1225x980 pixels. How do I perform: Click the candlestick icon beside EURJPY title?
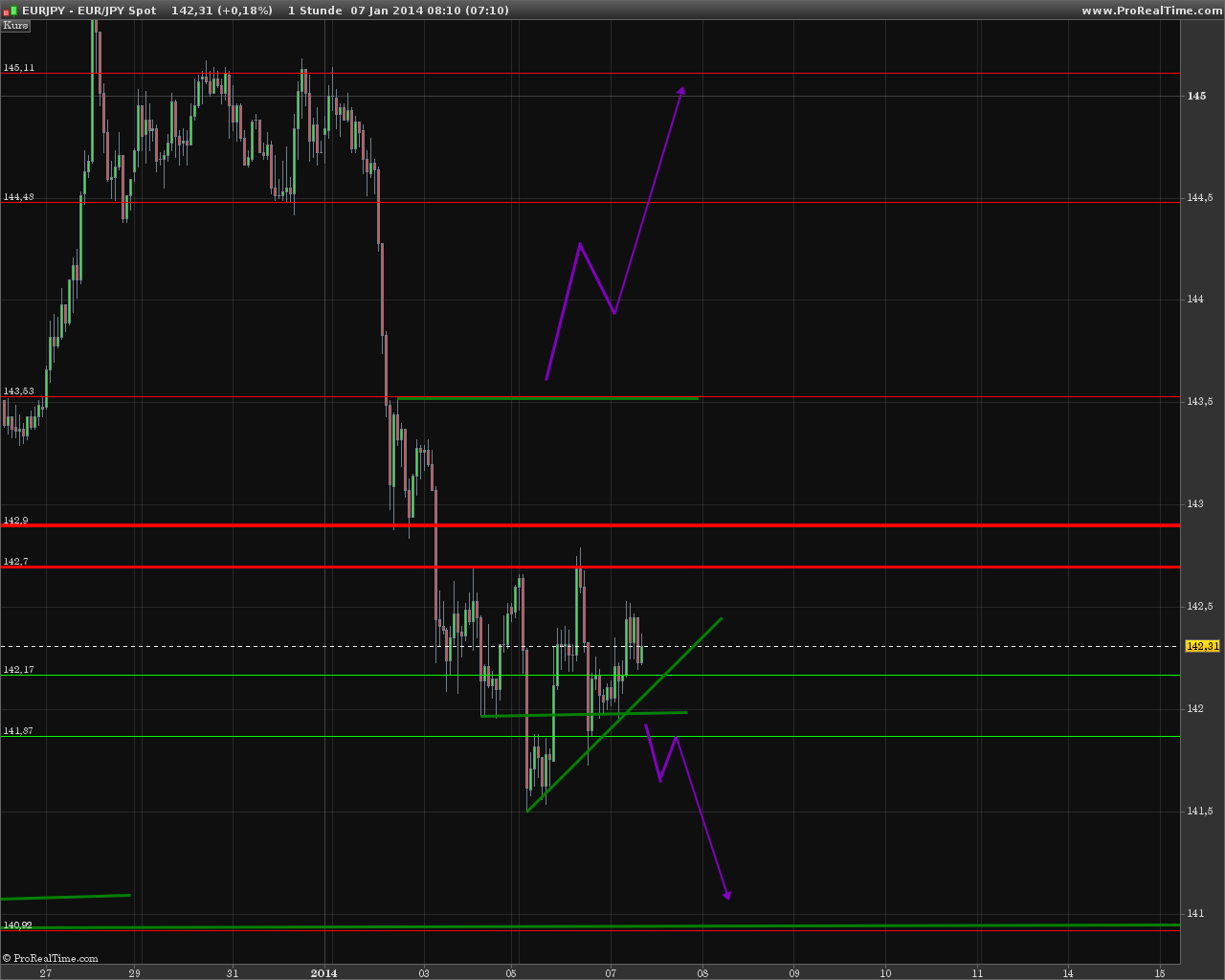click(8, 10)
